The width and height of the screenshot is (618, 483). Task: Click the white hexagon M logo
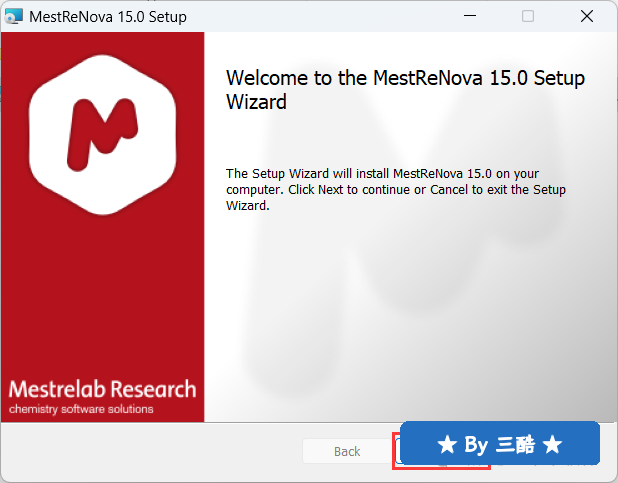102,135
